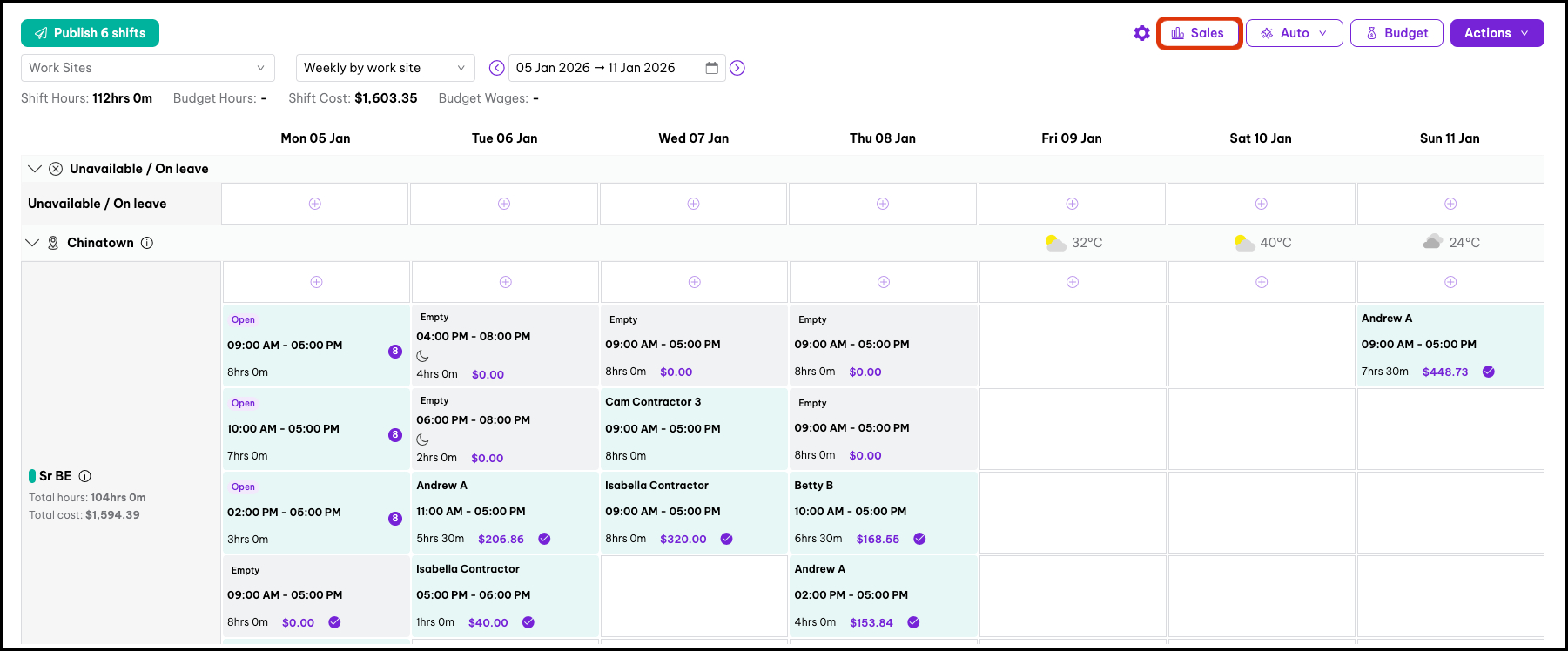Open the Weekly by work site dropdown
Screen dimensions: 1568x651
385,68
